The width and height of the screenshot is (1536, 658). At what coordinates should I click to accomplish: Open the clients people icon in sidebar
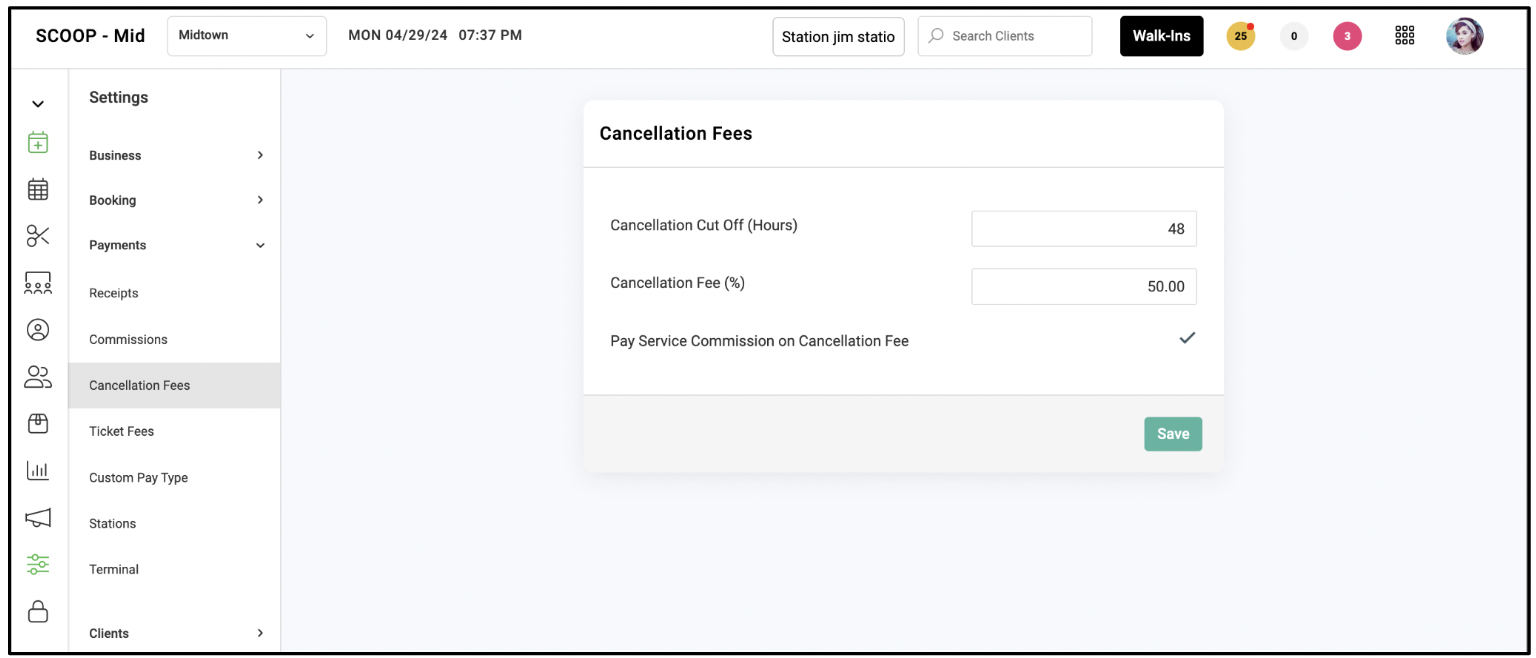tap(38, 377)
